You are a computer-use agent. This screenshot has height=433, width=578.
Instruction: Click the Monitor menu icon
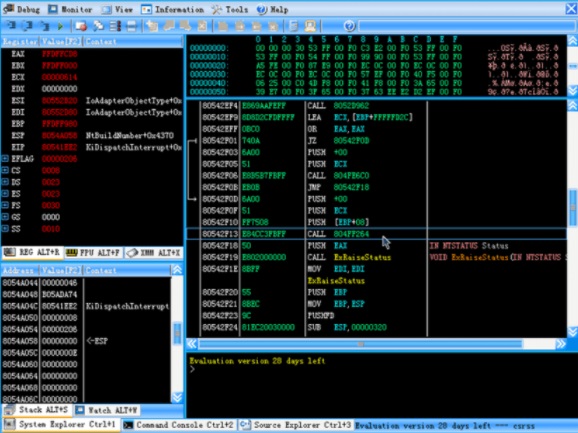[x=53, y=9]
